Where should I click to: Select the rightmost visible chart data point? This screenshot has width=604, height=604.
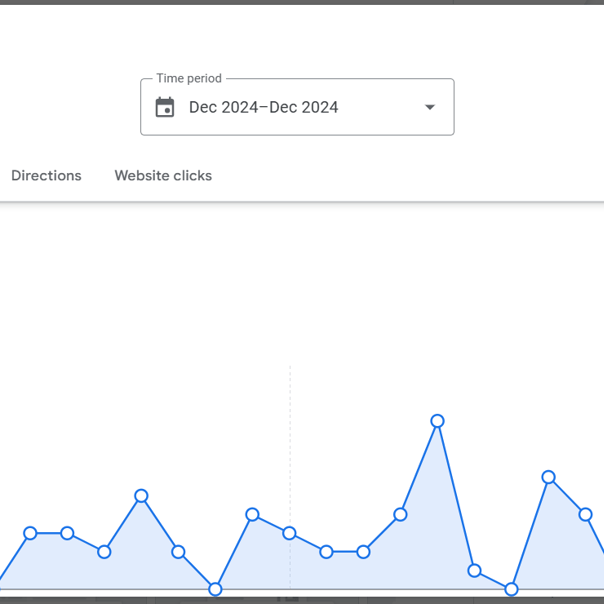[x=586, y=515]
